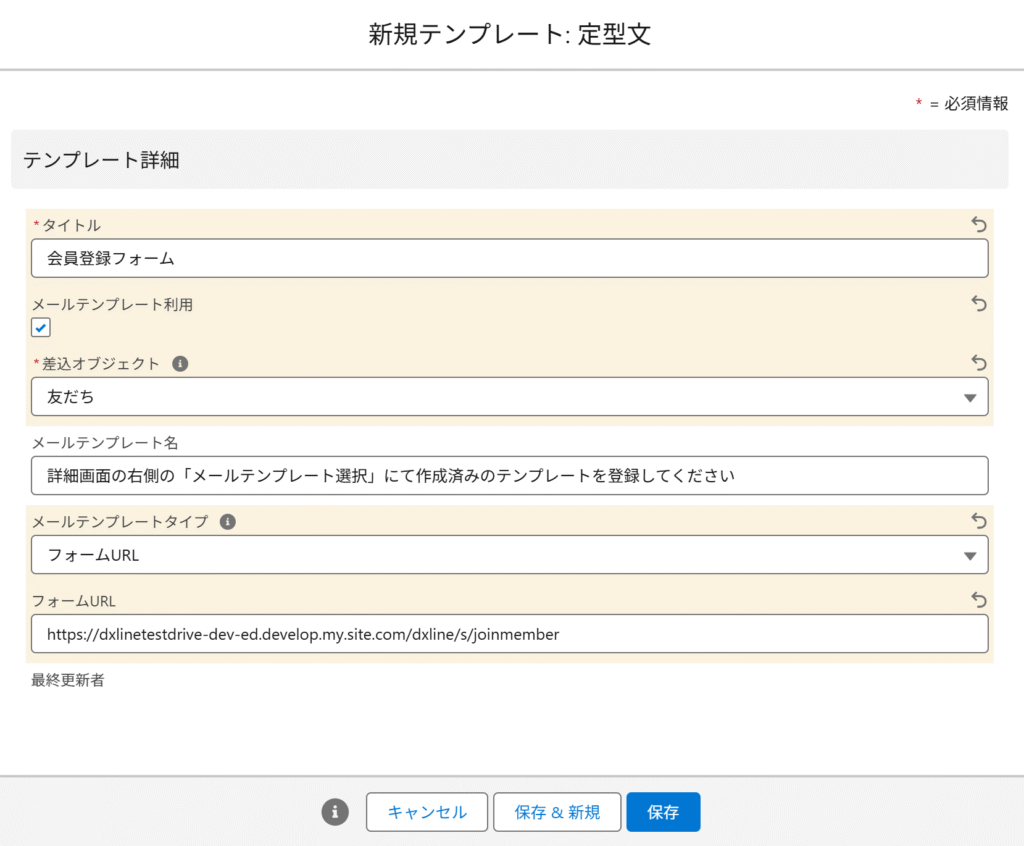Click the 新規テンプレート: 定型文 dialog title
Screen dimensions: 1024x846
(x=510, y=35)
